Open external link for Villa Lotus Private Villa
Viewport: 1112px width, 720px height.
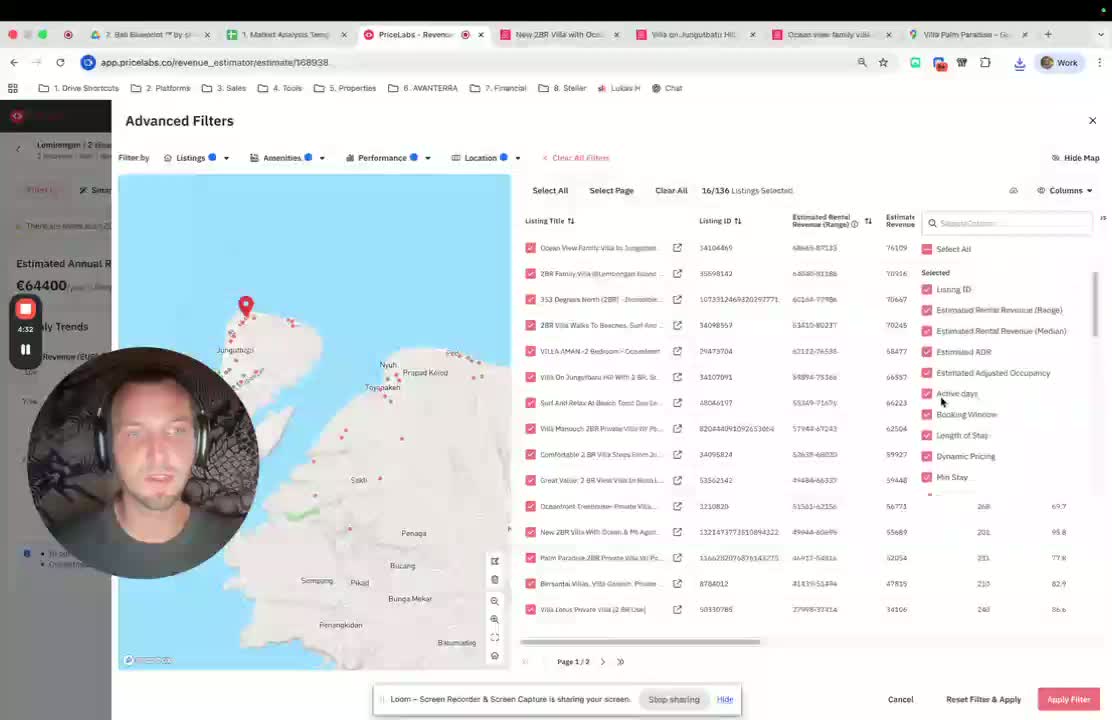[677, 609]
